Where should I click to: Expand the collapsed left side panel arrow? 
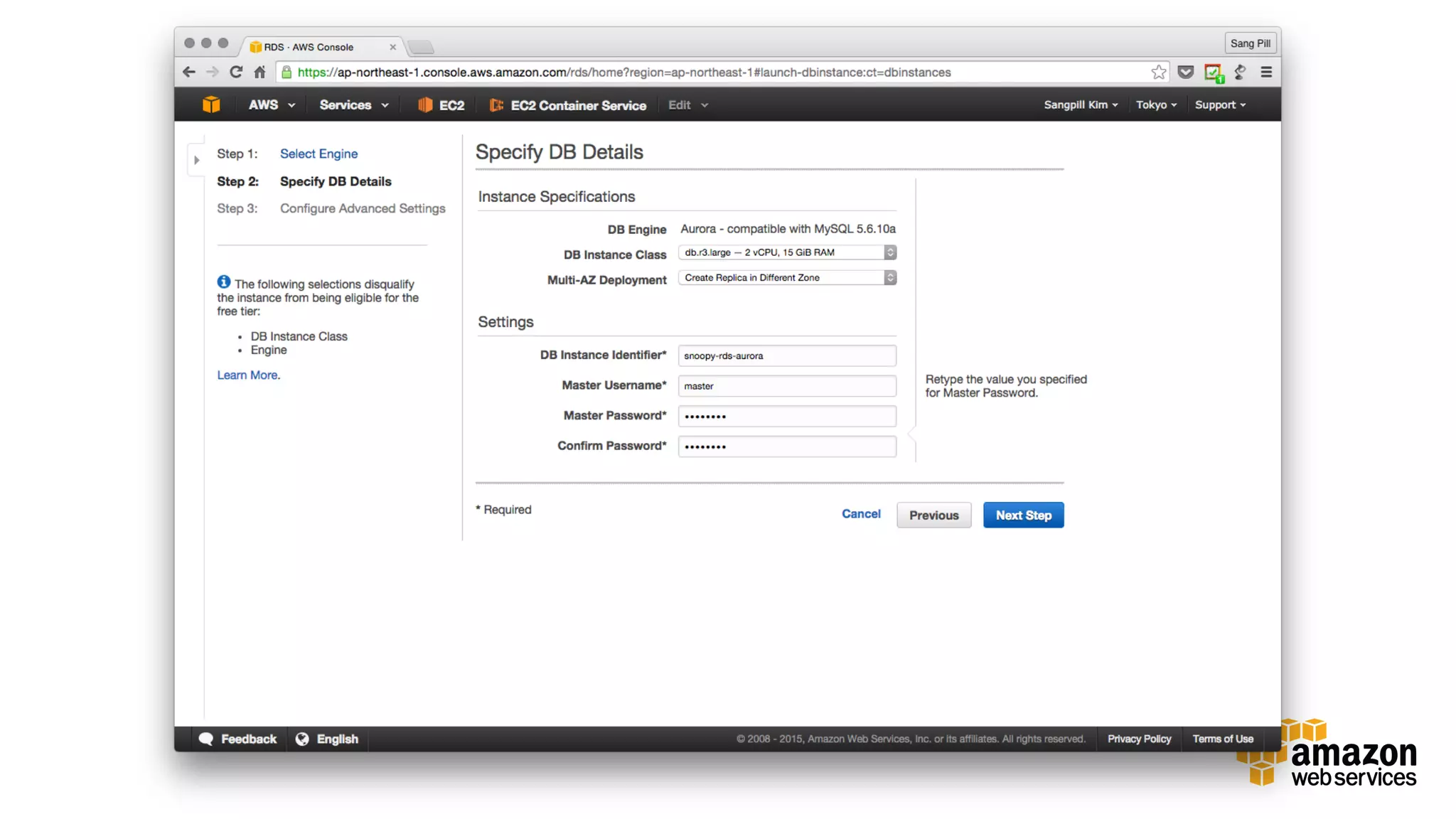[197, 160]
